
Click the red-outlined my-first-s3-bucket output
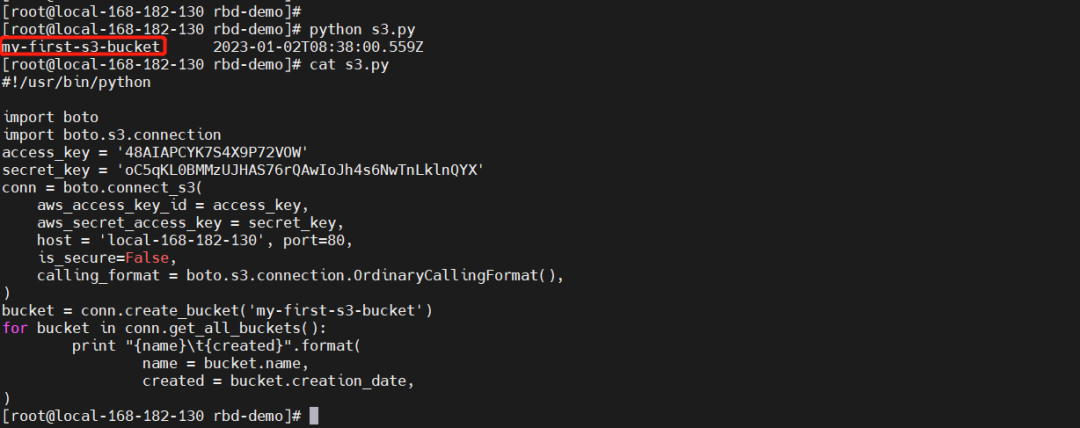pos(83,47)
